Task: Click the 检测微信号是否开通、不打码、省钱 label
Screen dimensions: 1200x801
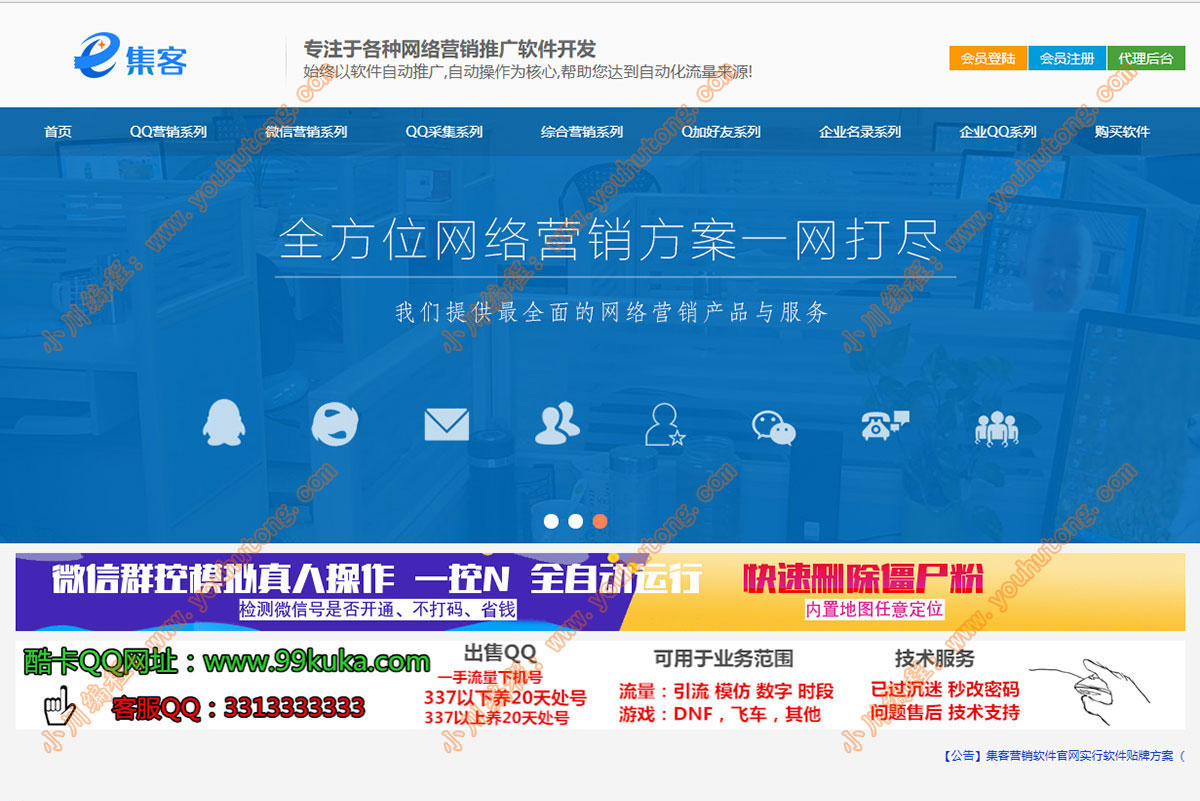Action: 378,609
